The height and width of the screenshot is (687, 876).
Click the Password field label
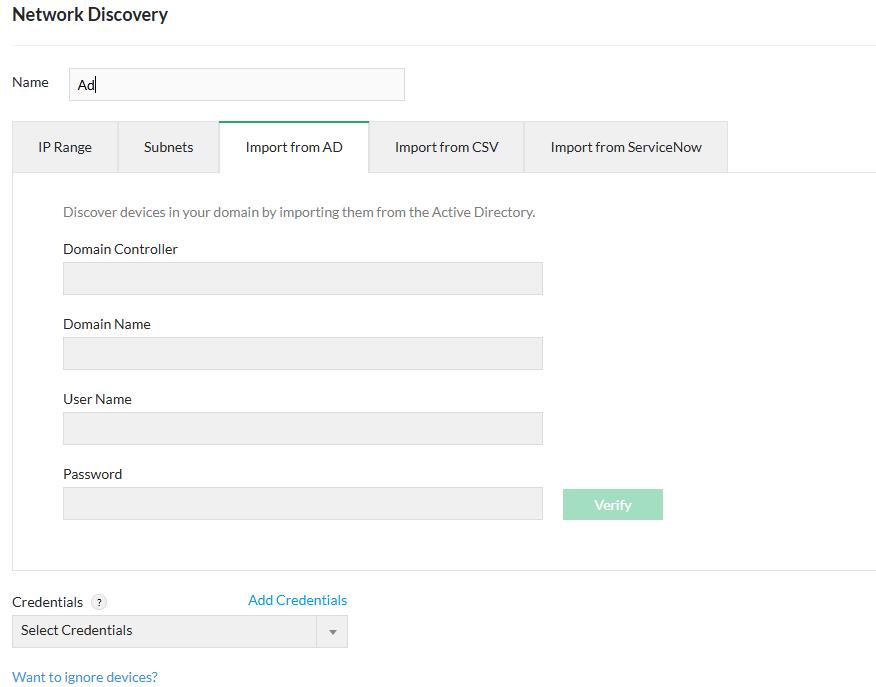[92, 474]
